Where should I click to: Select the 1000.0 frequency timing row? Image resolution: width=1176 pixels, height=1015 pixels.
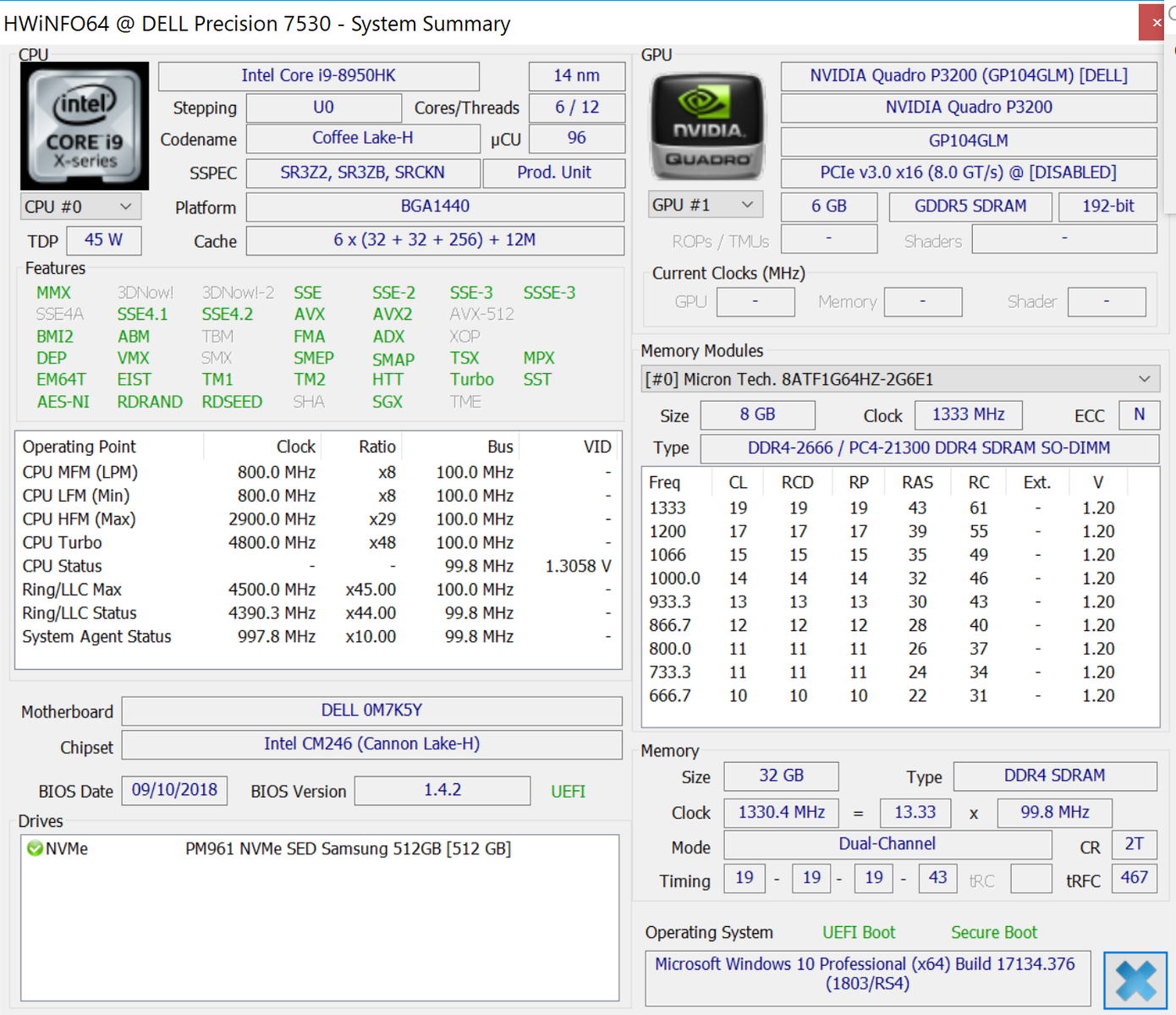point(900,579)
